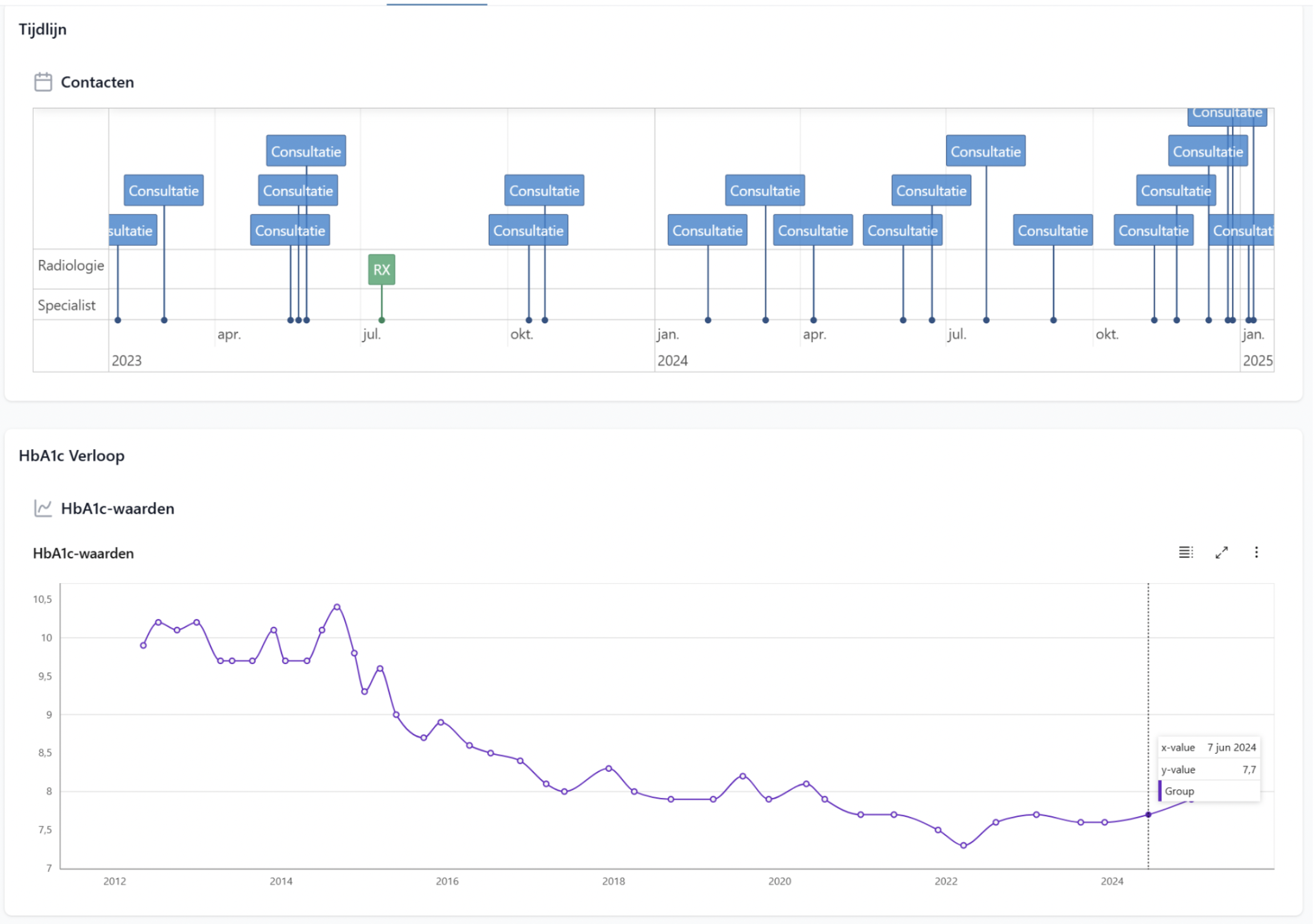This screenshot has width=1315, height=924.
Task: Select the Consultatie box in February 2023
Action: click(x=164, y=190)
